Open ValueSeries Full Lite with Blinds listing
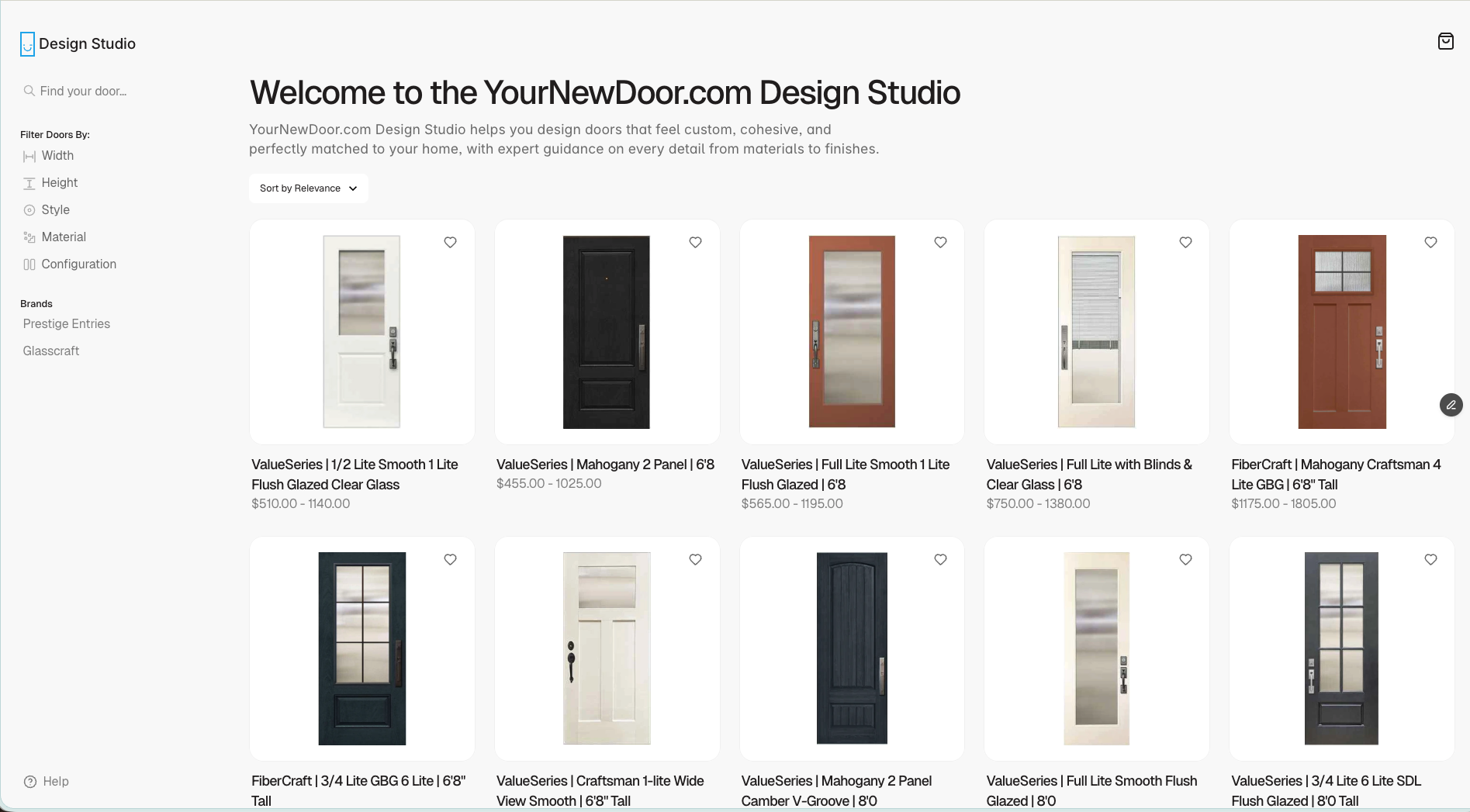 click(x=1095, y=332)
